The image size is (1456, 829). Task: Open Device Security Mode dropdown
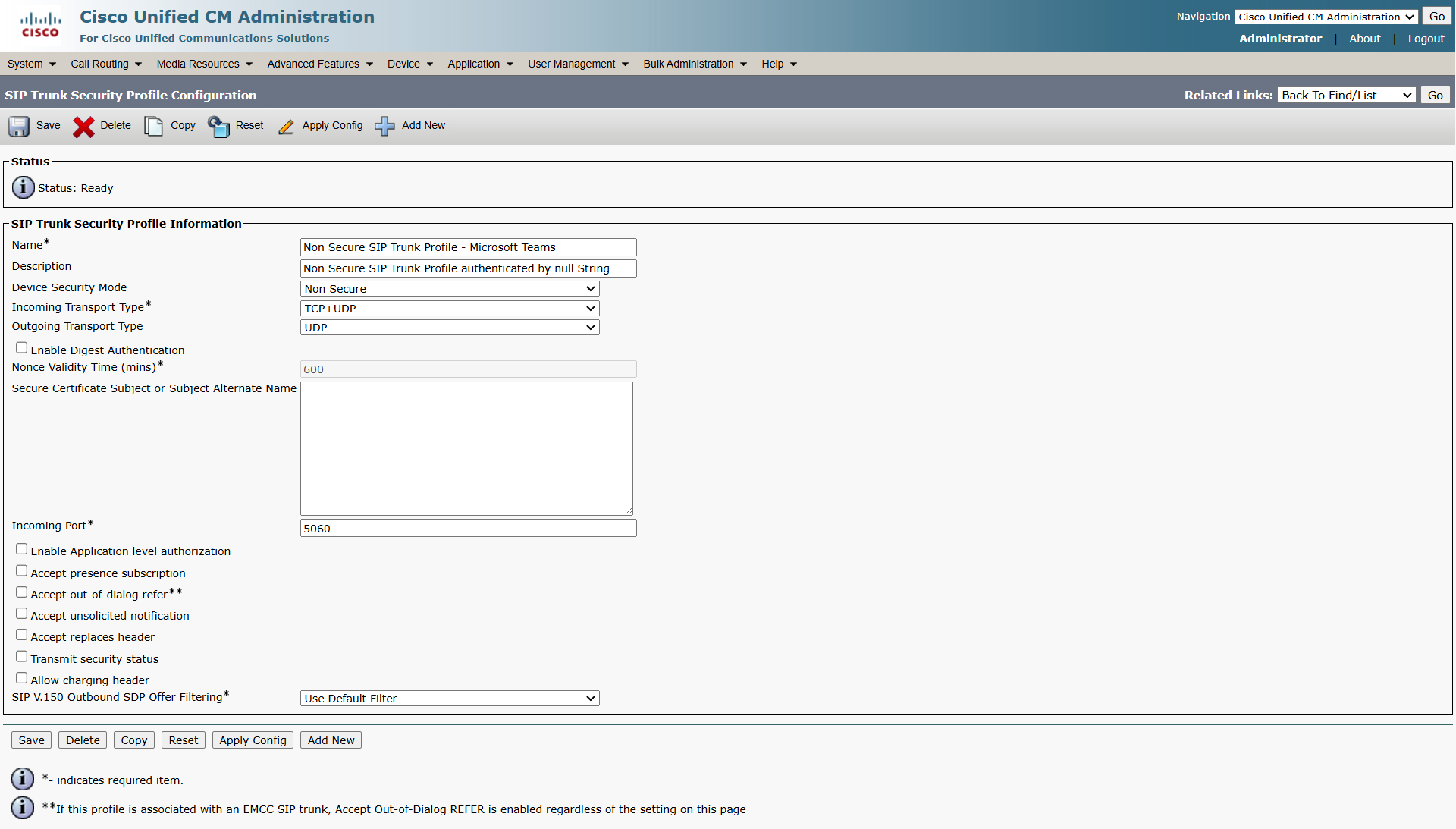pyautogui.click(x=450, y=289)
